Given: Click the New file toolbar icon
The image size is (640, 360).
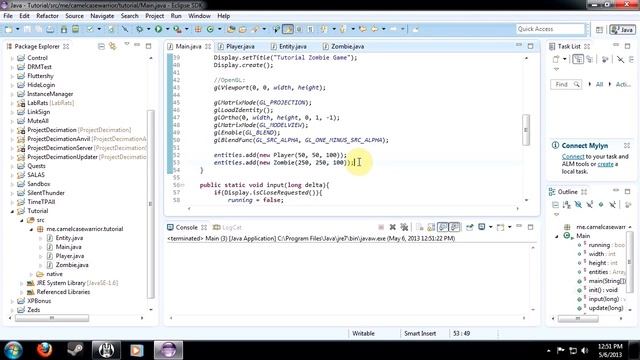Looking at the screenshot, I should 9,29.
